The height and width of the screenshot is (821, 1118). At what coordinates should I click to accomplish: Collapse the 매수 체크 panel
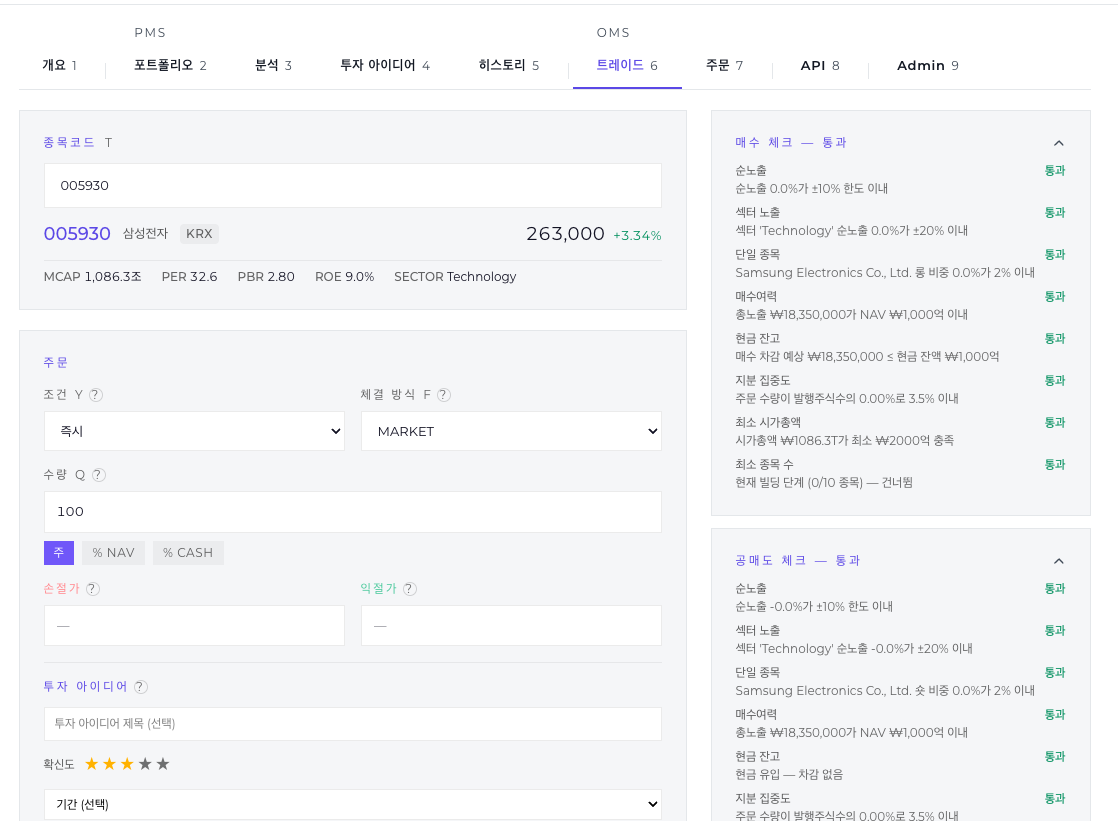[x=1059, y=143]
